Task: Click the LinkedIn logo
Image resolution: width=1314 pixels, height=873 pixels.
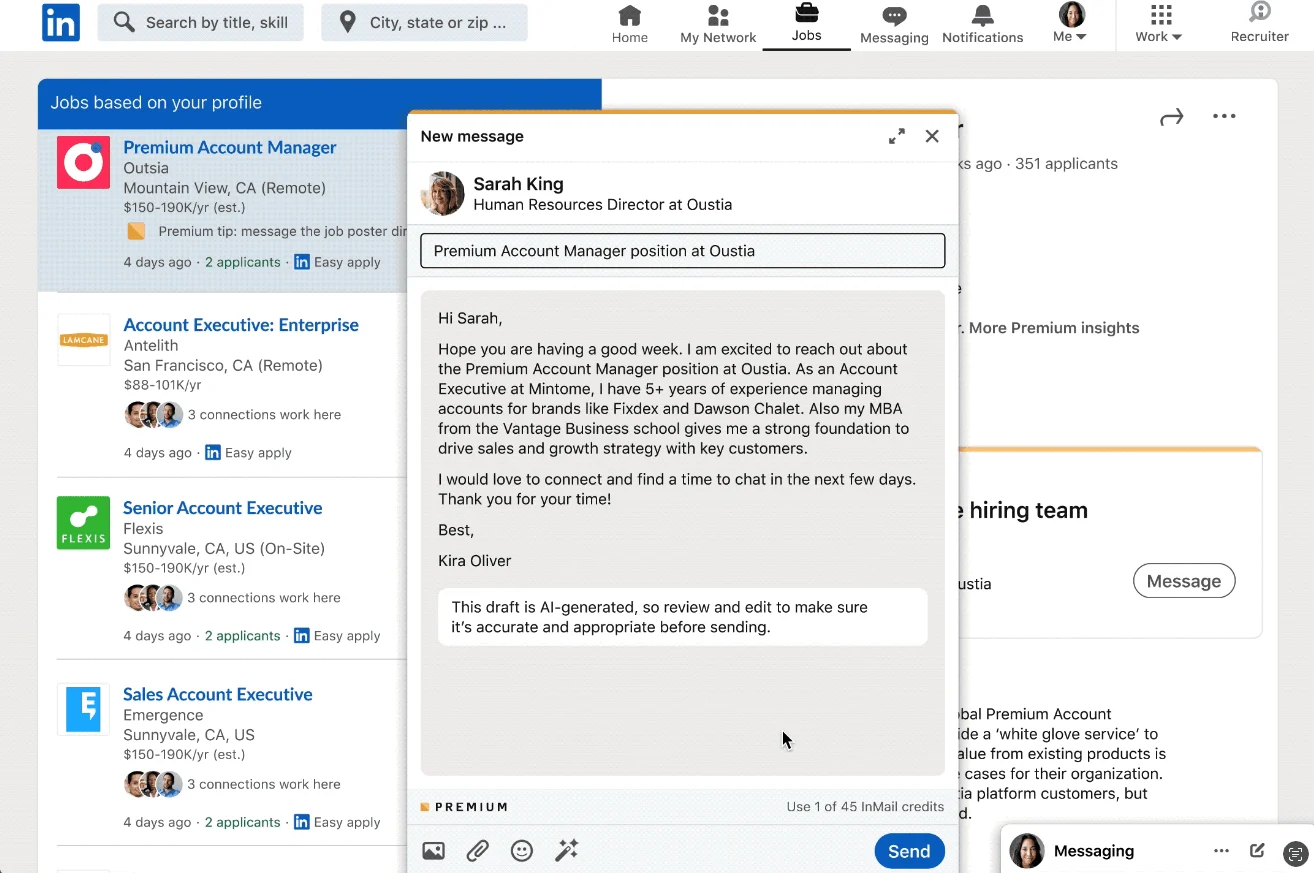Action: click(60, 23)
